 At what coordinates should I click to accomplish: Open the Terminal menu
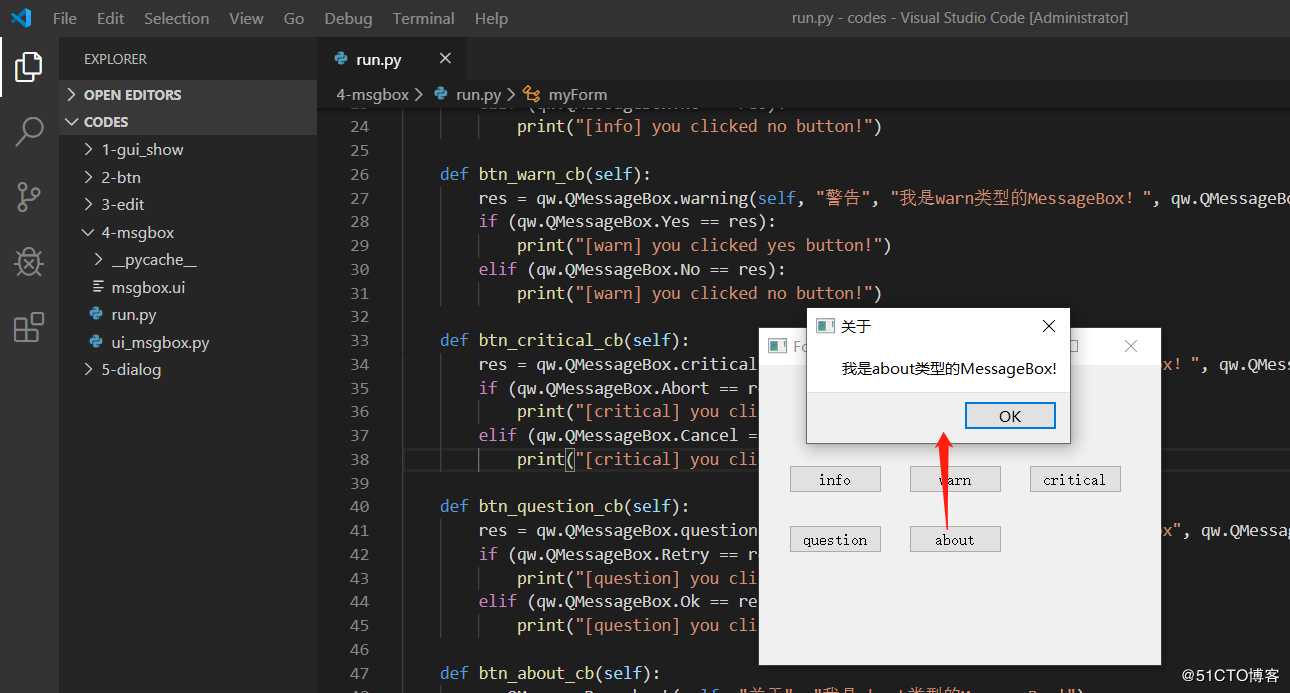pos(424,18)
